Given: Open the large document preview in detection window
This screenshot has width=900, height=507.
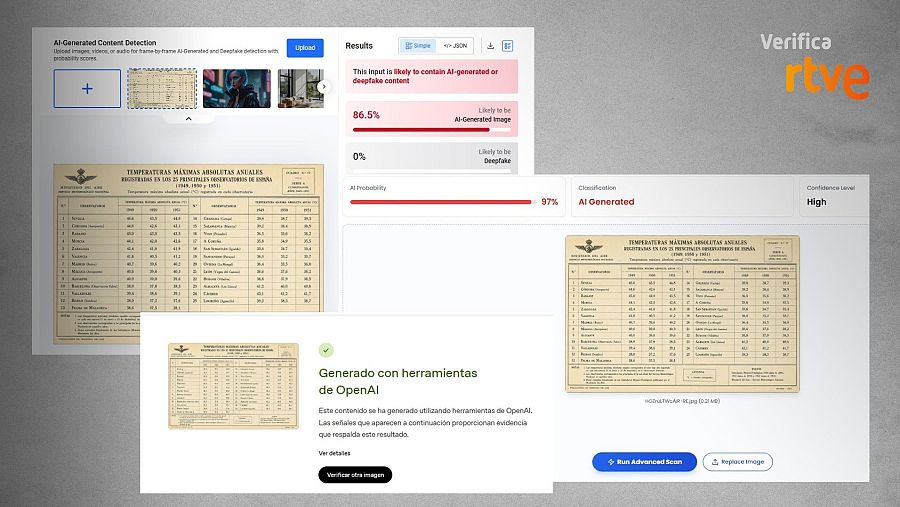Looking at the screenshot, I should [x=188, y=254].
